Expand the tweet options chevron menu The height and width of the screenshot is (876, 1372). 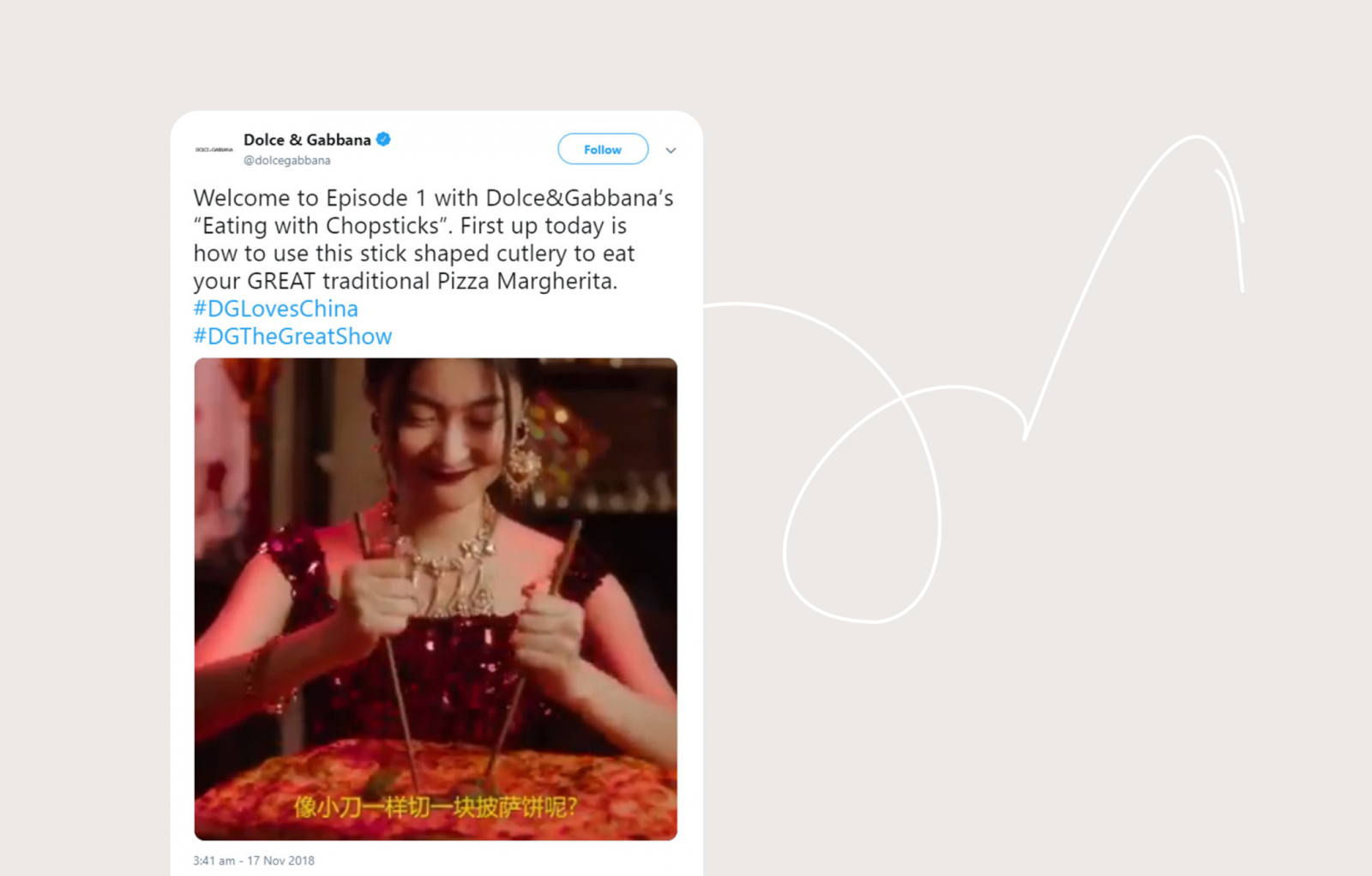click(671, 150)
